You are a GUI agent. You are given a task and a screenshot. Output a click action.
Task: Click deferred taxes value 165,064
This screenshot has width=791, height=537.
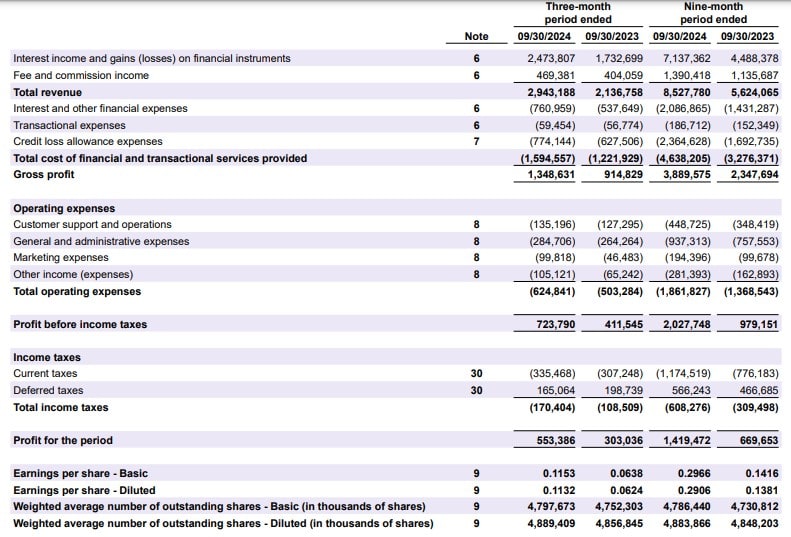[555, 391]
